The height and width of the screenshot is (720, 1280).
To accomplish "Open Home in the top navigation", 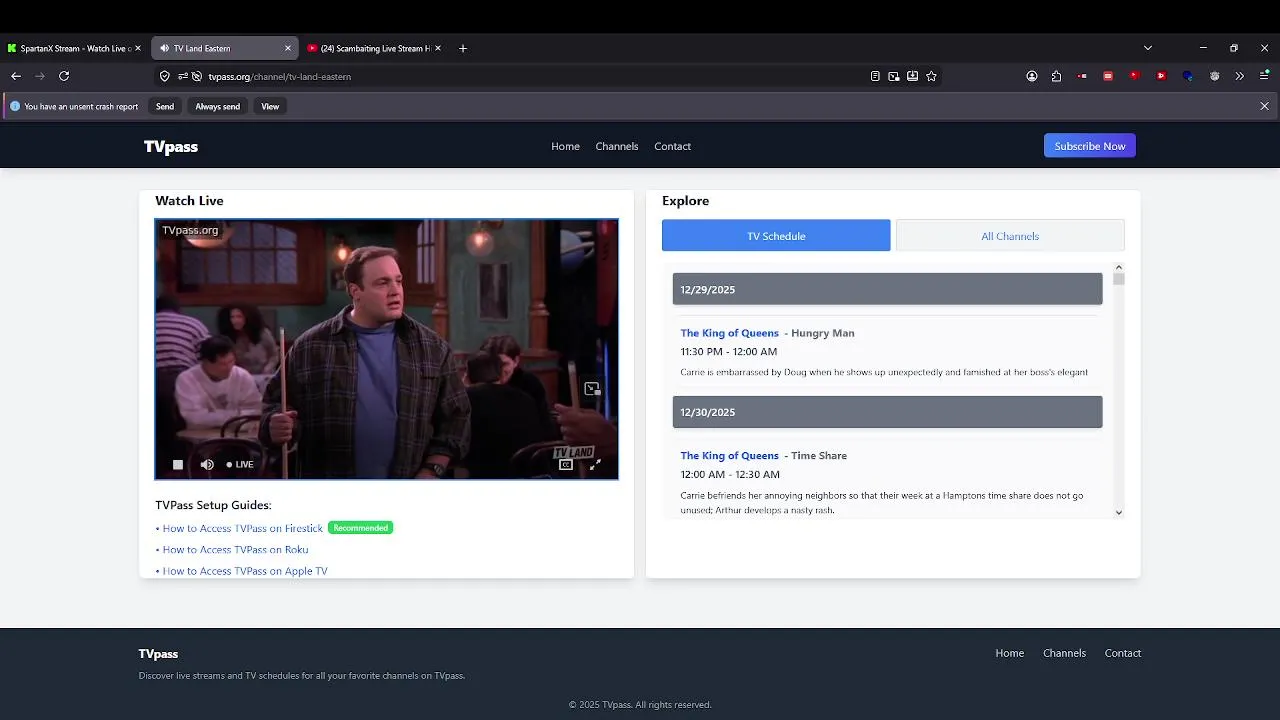I will pos(565,146).
